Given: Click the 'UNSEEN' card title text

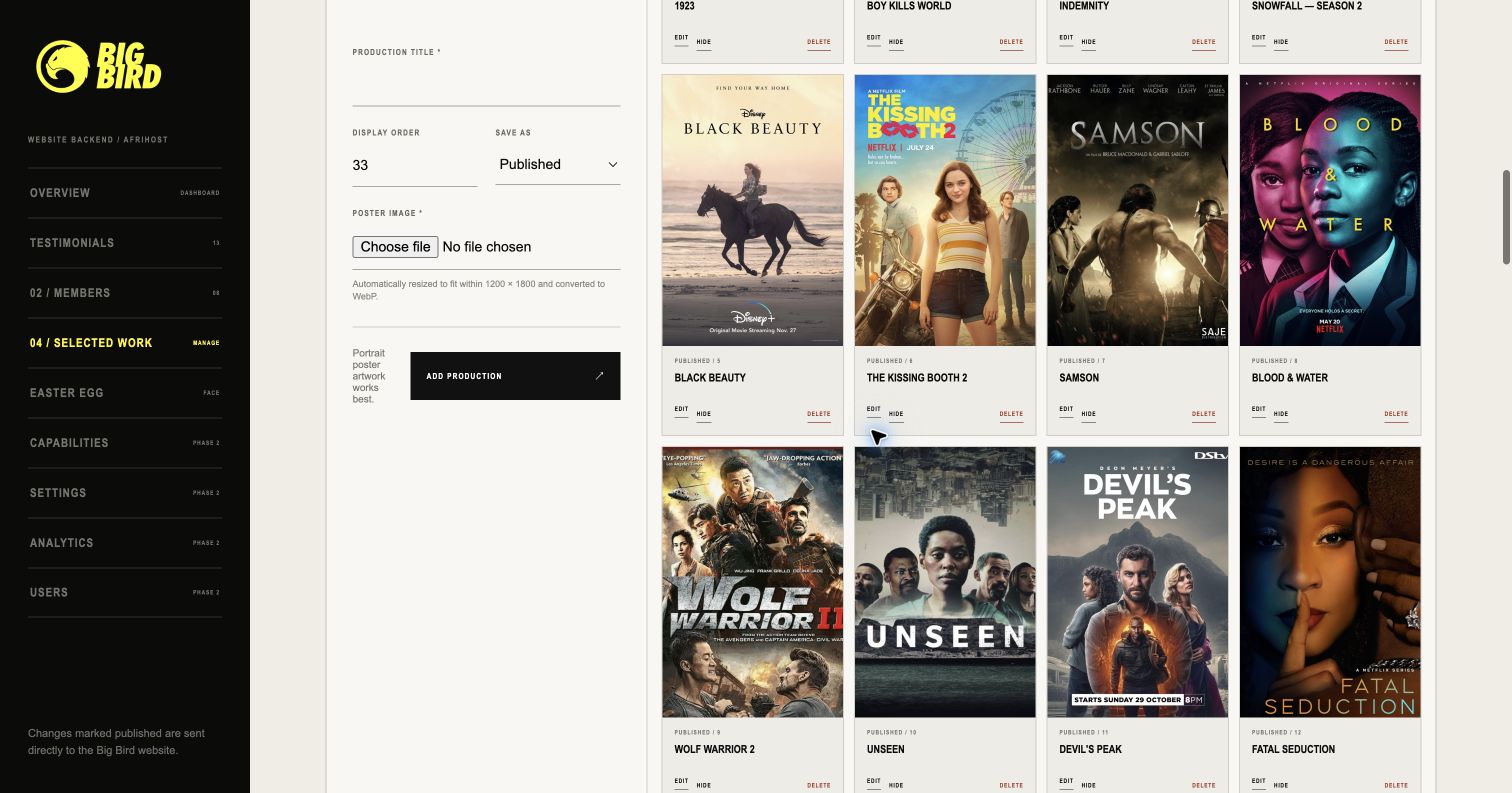Looking at the screenshot, I should pyautogui.click(x=885, y=749).
